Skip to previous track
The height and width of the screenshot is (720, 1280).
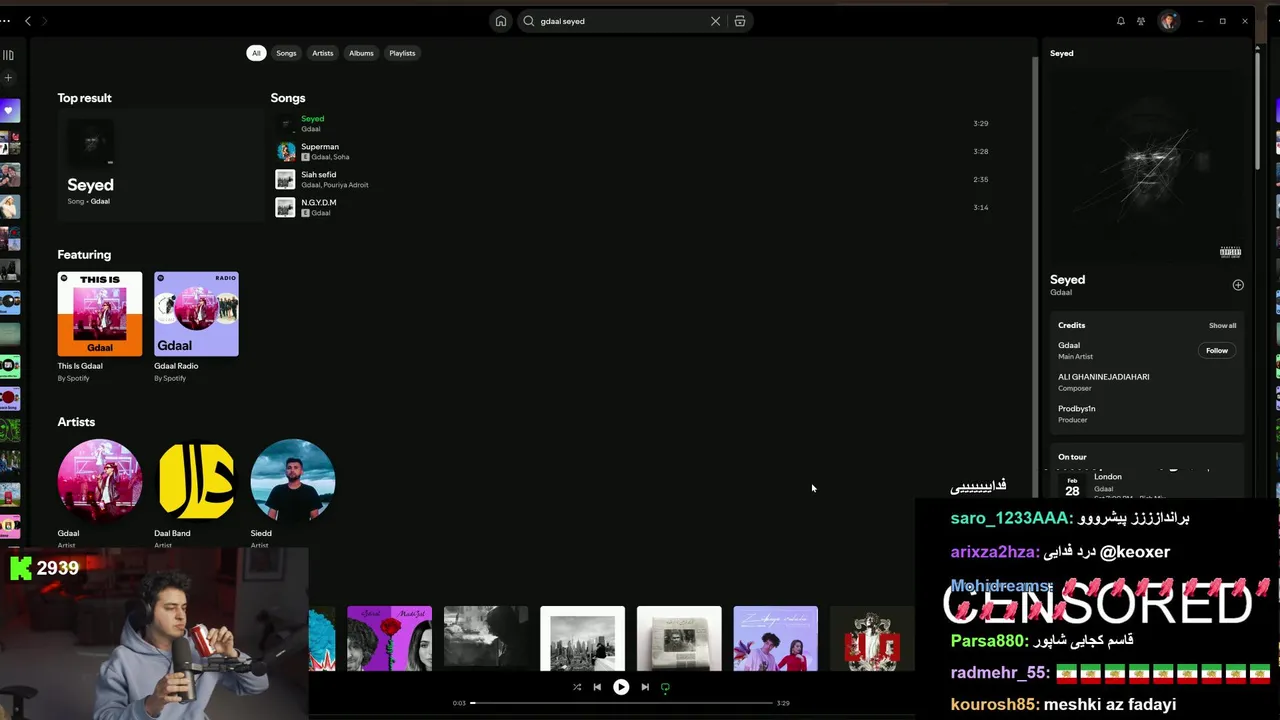(597, 687)
